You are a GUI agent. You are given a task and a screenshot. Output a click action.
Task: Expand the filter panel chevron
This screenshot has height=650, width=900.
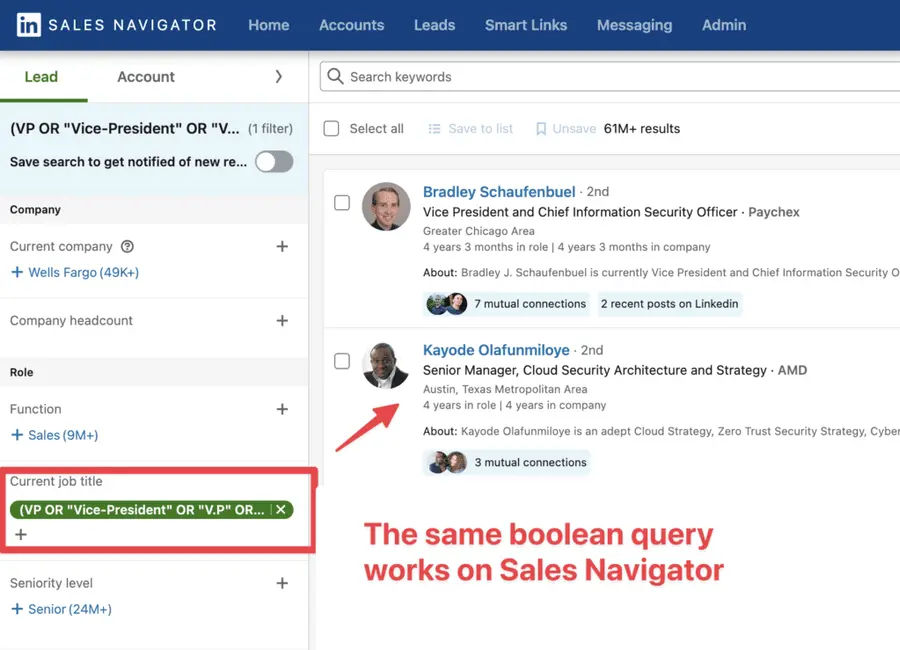tap(279, 75)
